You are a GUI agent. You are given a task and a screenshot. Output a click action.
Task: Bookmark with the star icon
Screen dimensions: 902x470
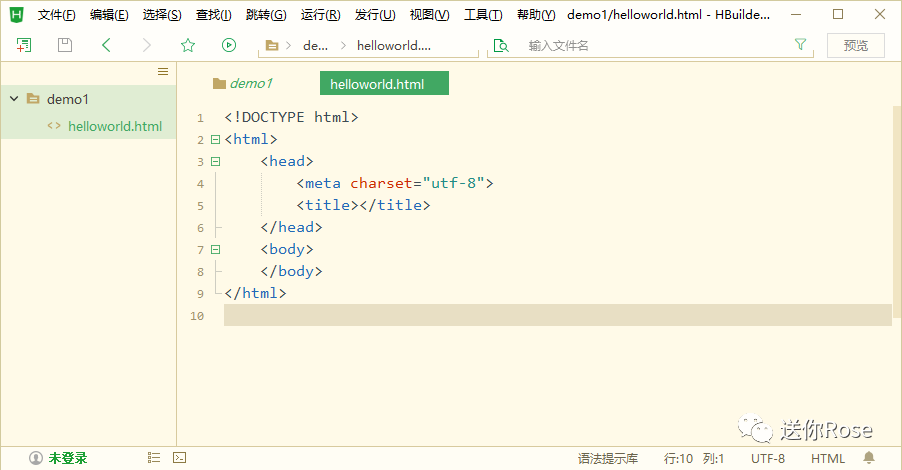click(x=188, y=45)
